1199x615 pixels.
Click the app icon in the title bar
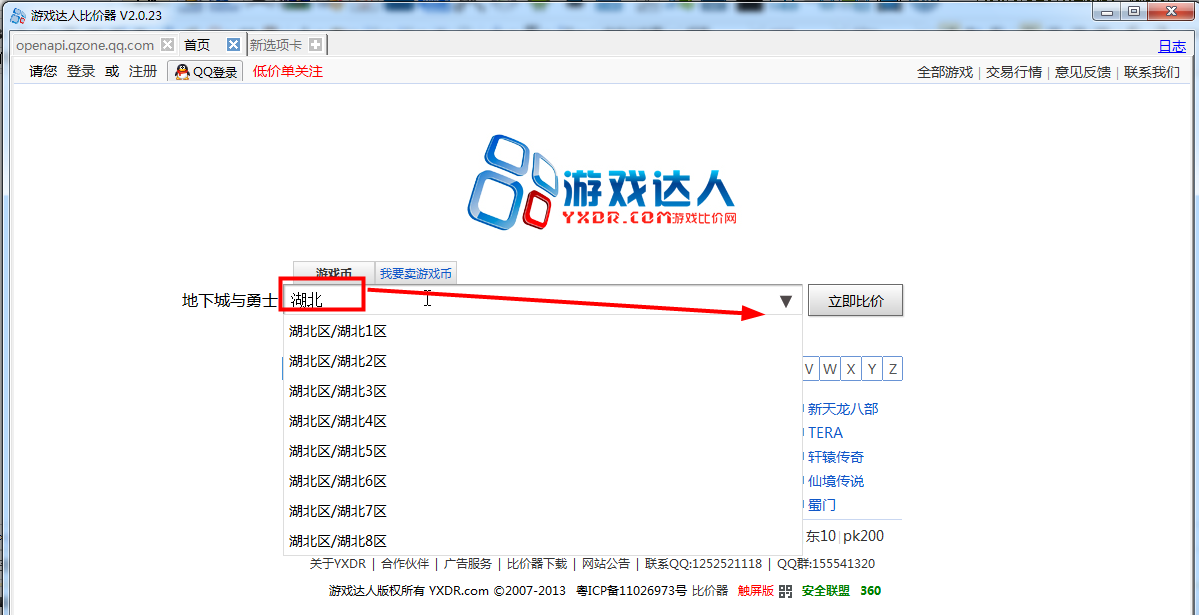coord(18,15)
